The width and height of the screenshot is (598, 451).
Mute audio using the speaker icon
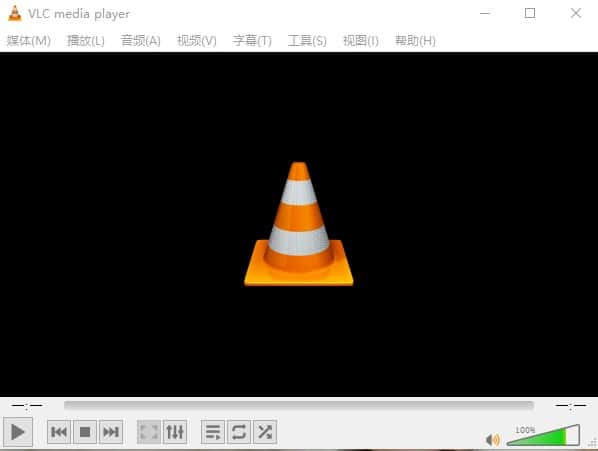(493, 440)
